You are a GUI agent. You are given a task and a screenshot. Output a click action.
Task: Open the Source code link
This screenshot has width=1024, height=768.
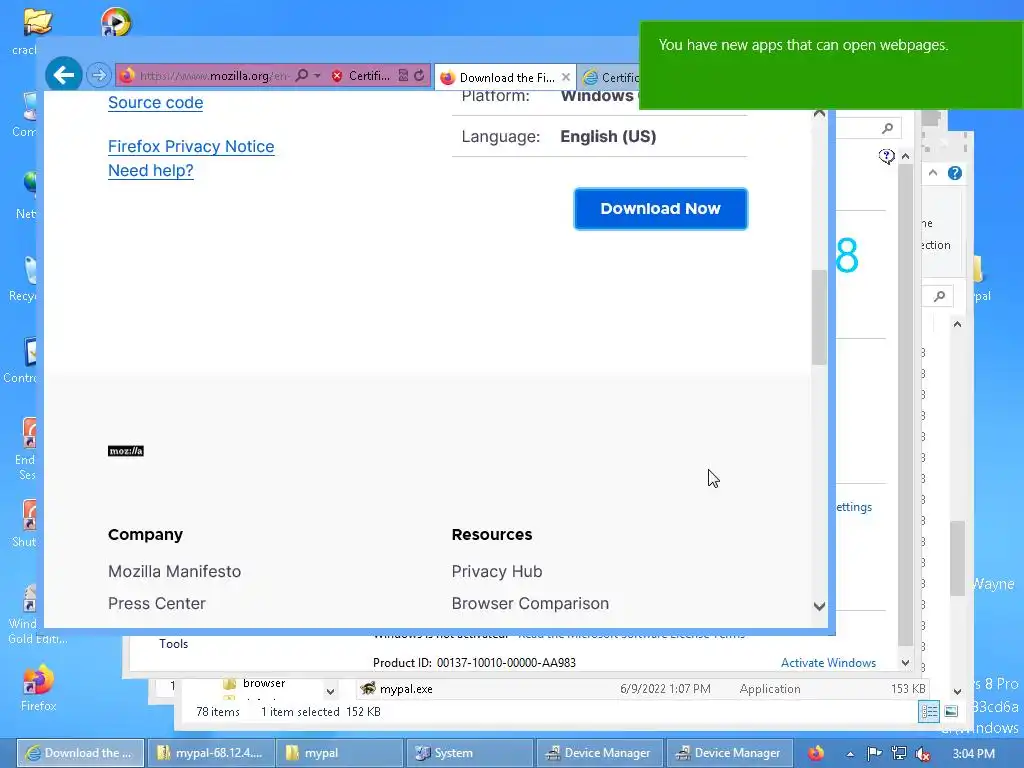(x=155, y=103)
